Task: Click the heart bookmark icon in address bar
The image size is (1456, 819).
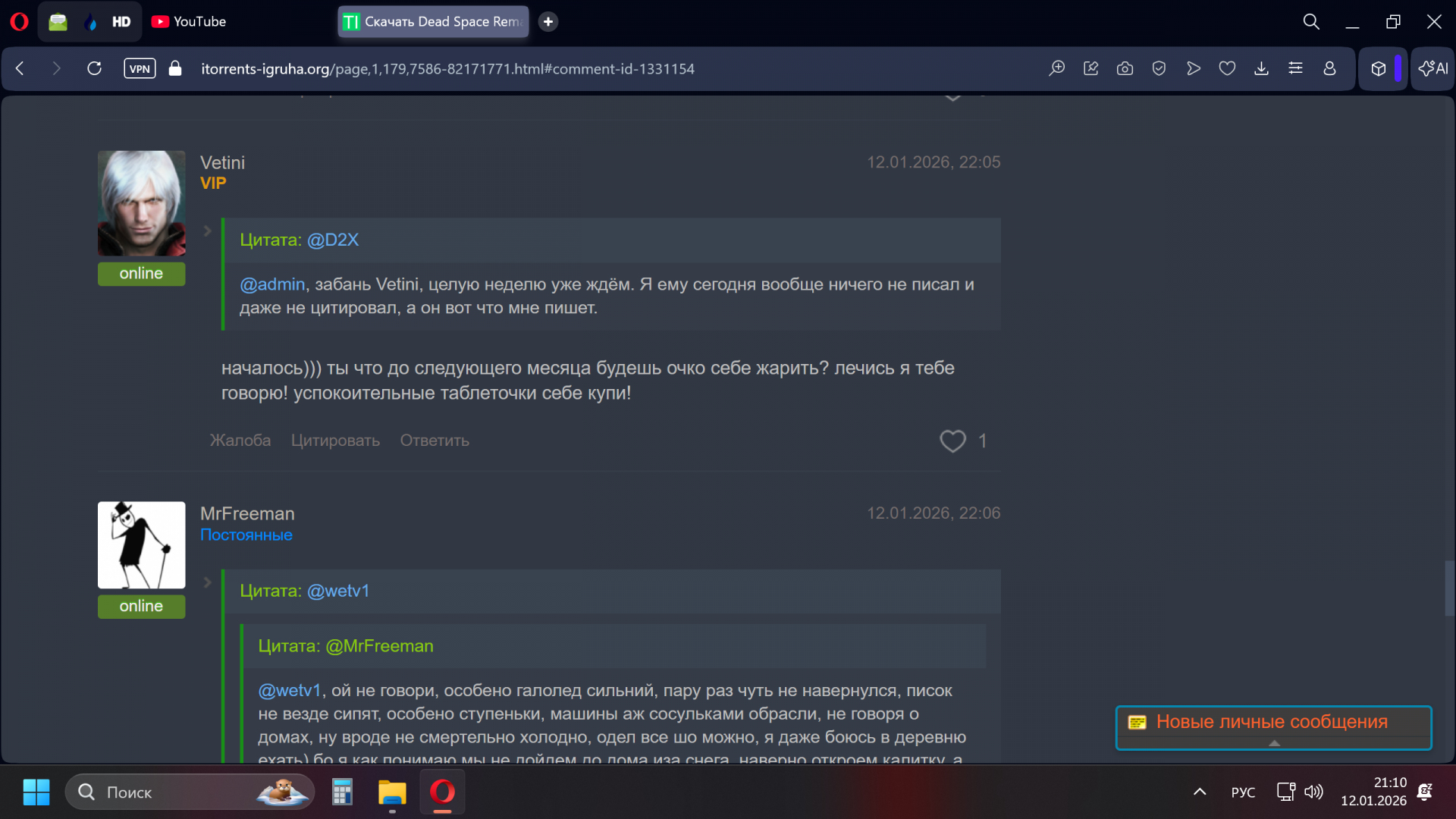Action: click(1227, 69)
